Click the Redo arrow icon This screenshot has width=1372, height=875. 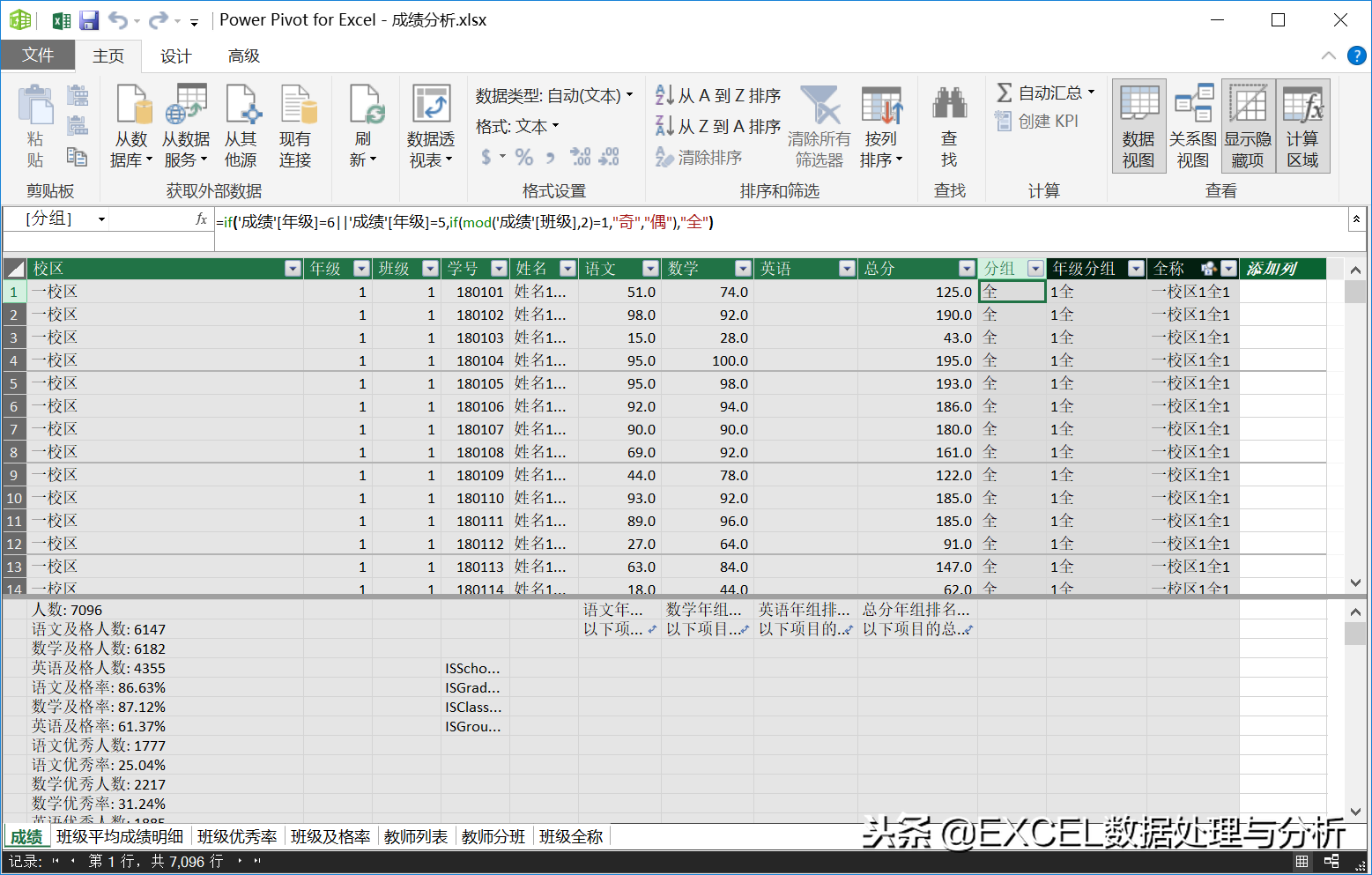pos(159,20)
